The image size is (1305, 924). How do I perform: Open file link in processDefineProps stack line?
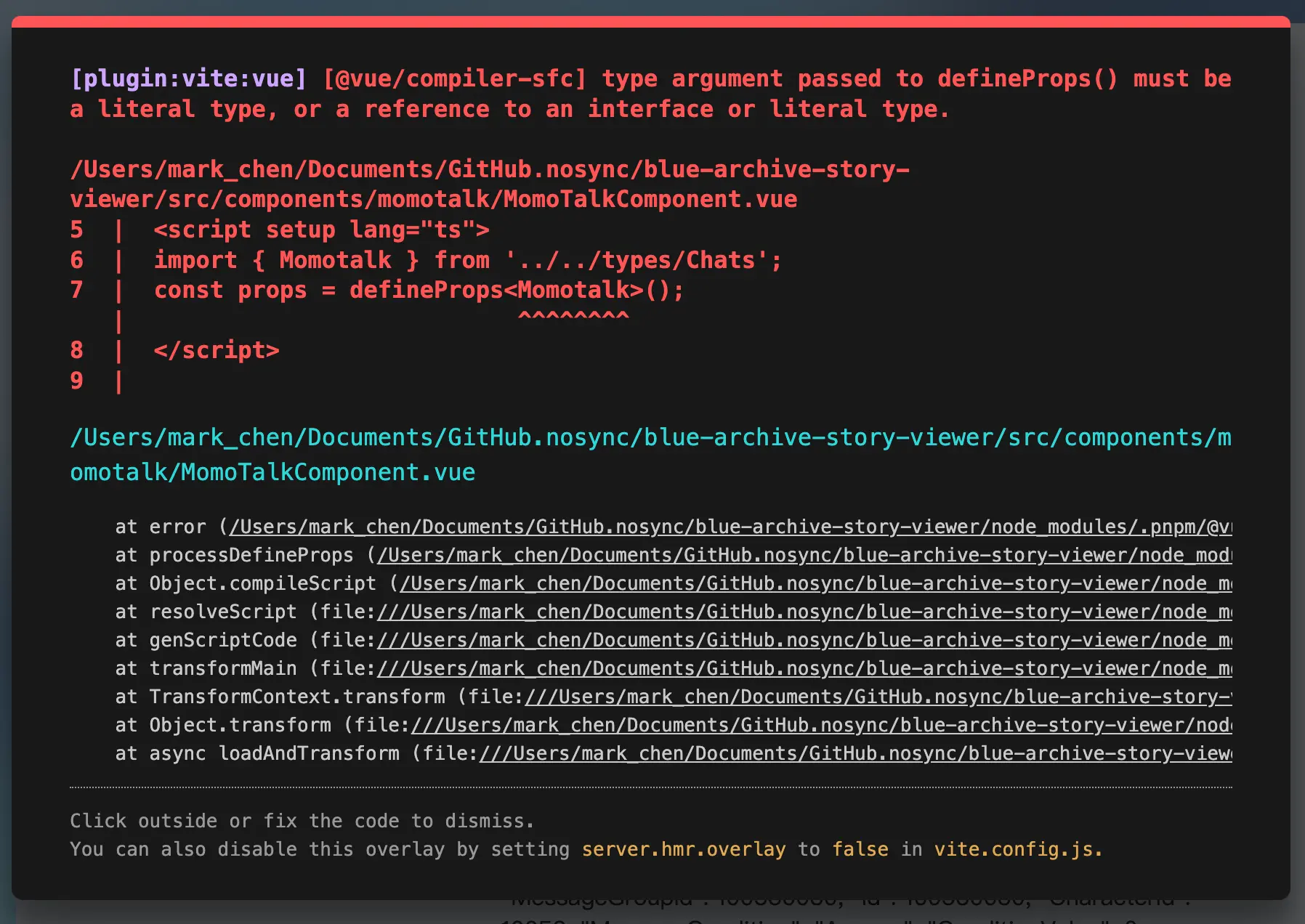[804, 555]
